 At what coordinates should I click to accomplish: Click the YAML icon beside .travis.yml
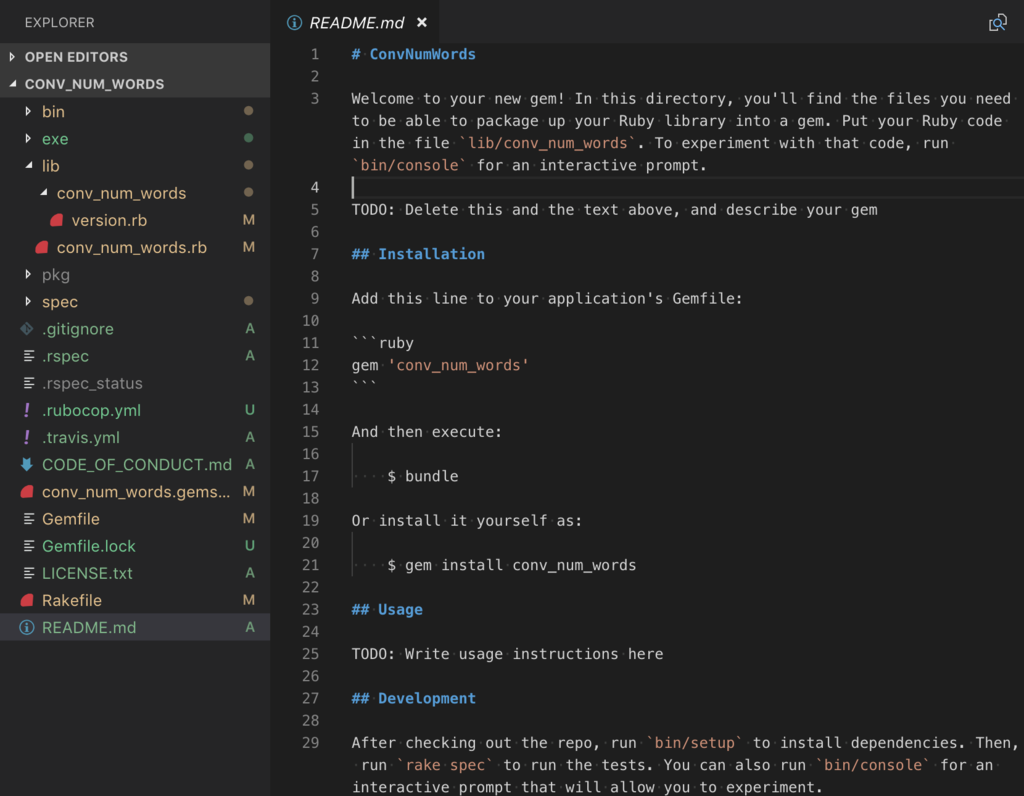click(x=27, y=438)
